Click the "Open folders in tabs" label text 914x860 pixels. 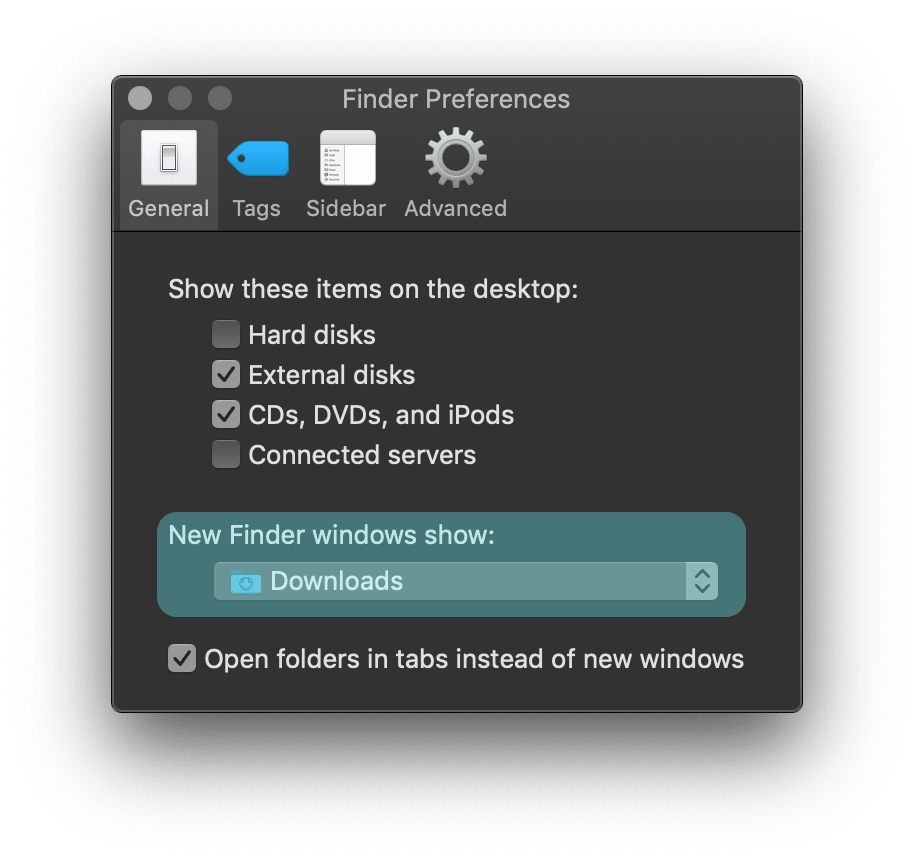[x=474, y=659]
